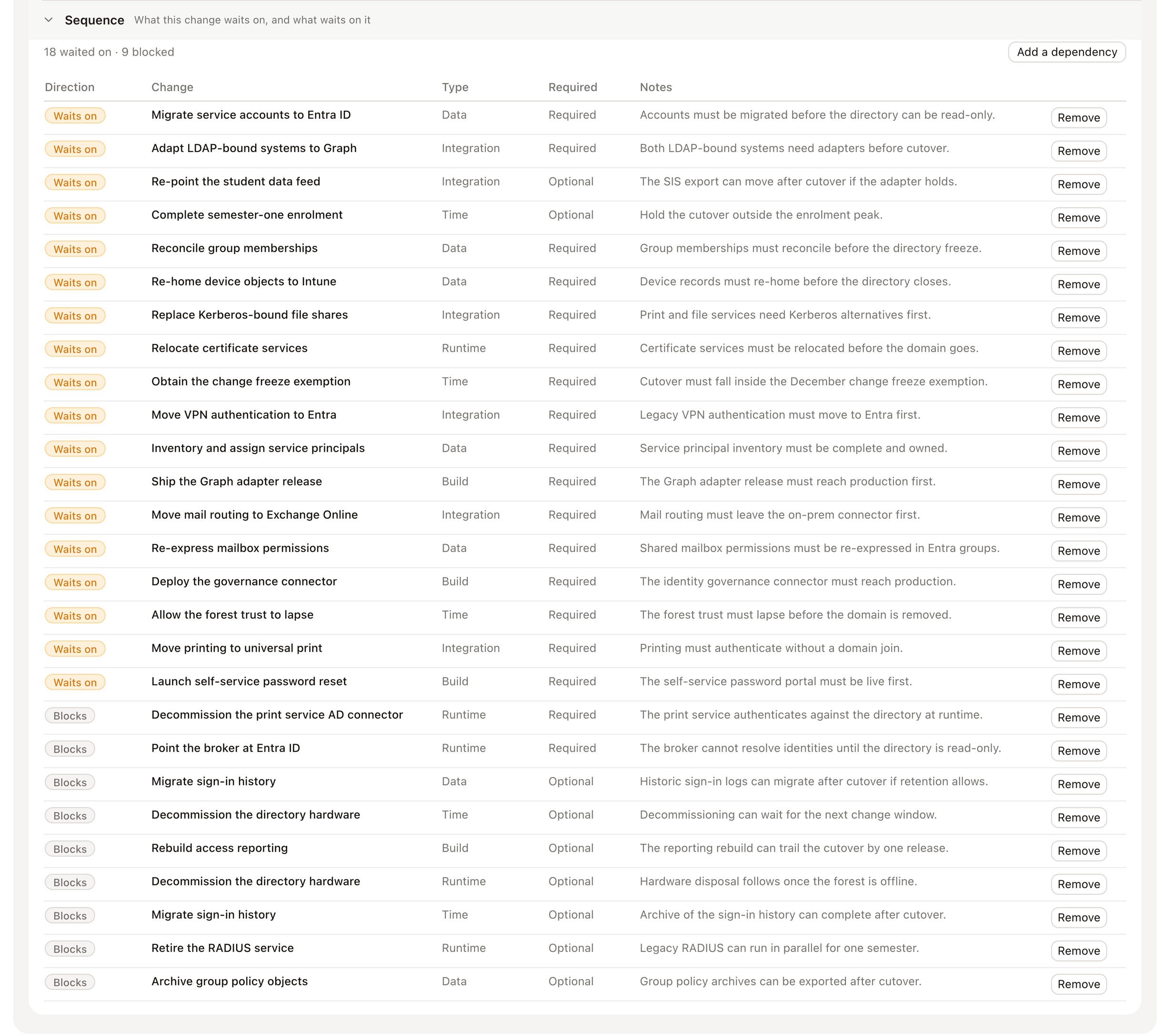Click the Type column header
Screen dimensions: 1170x1036
[455, 87]
